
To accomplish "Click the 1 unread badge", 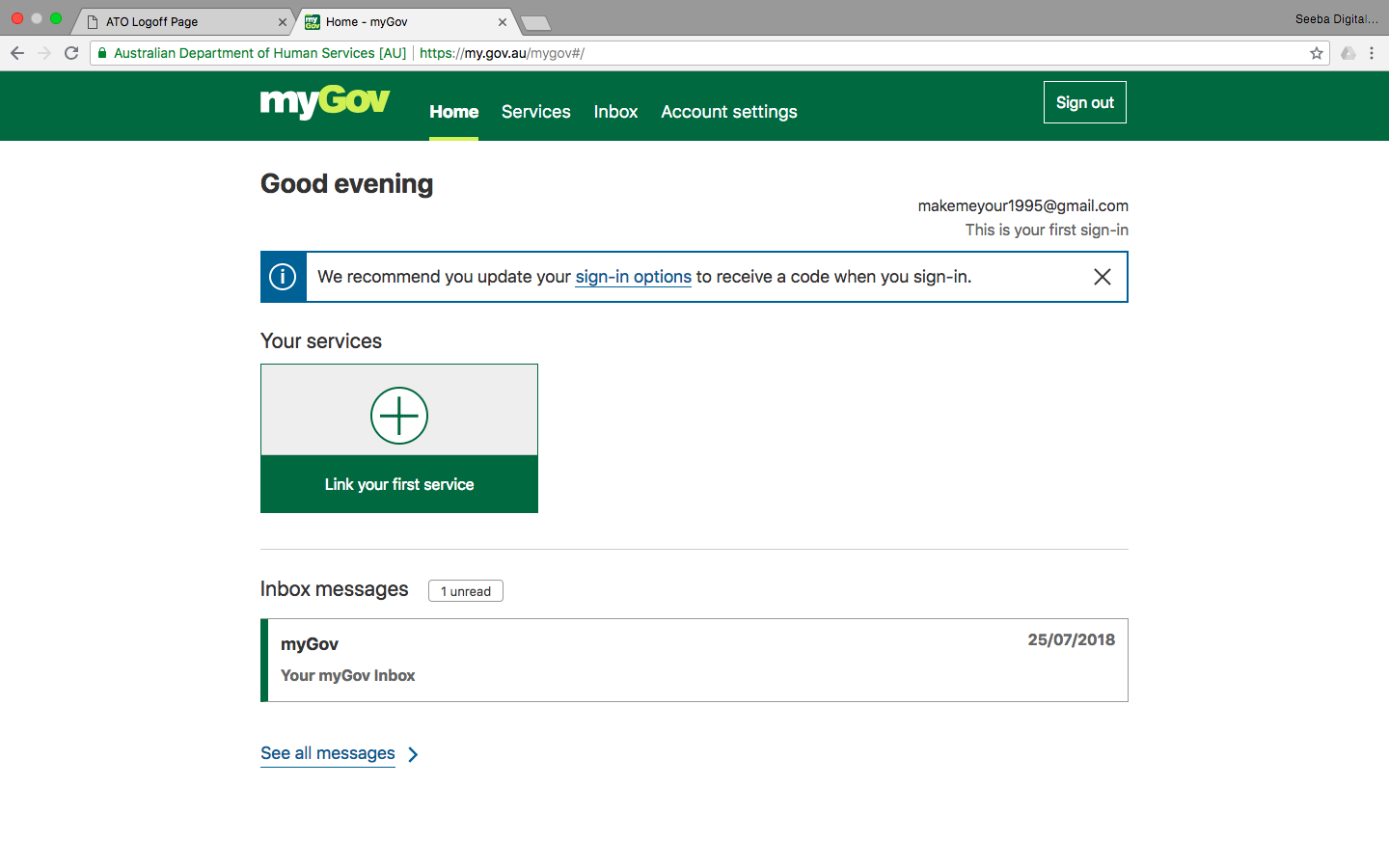I will pos(466,591).
